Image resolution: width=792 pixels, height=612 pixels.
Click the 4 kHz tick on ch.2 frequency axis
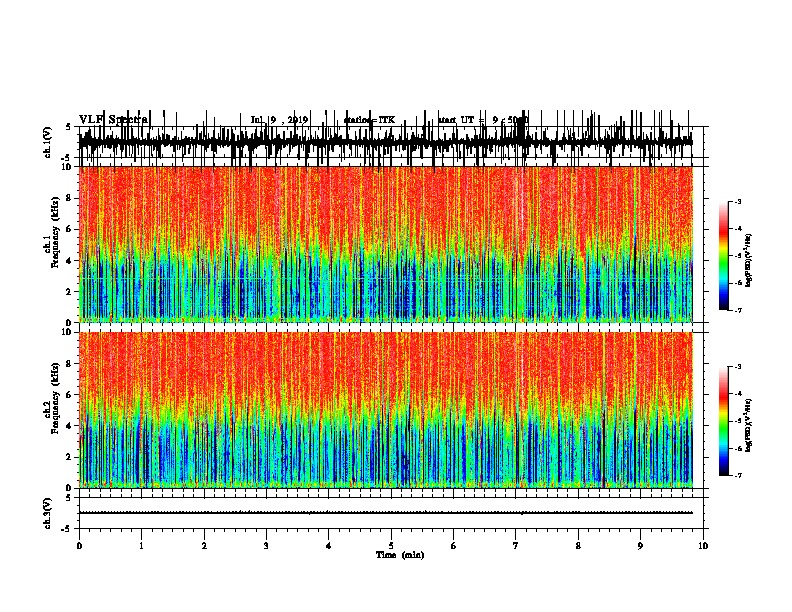[x=70, y=426]
